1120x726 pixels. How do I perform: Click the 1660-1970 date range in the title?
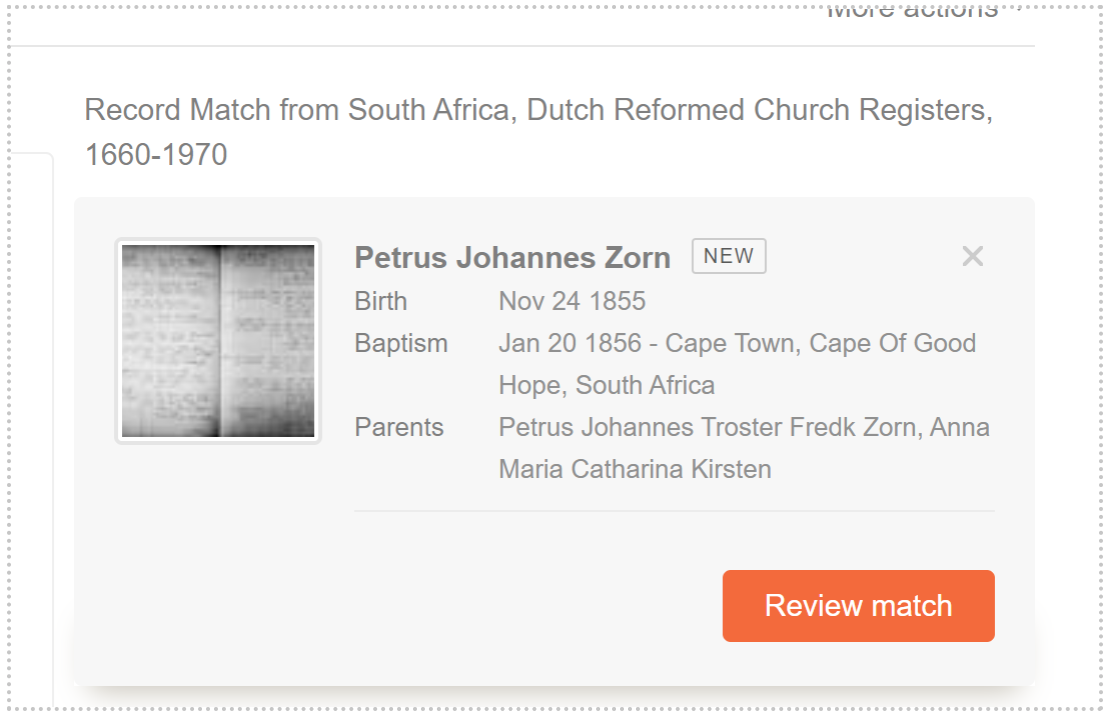[156, 155]
